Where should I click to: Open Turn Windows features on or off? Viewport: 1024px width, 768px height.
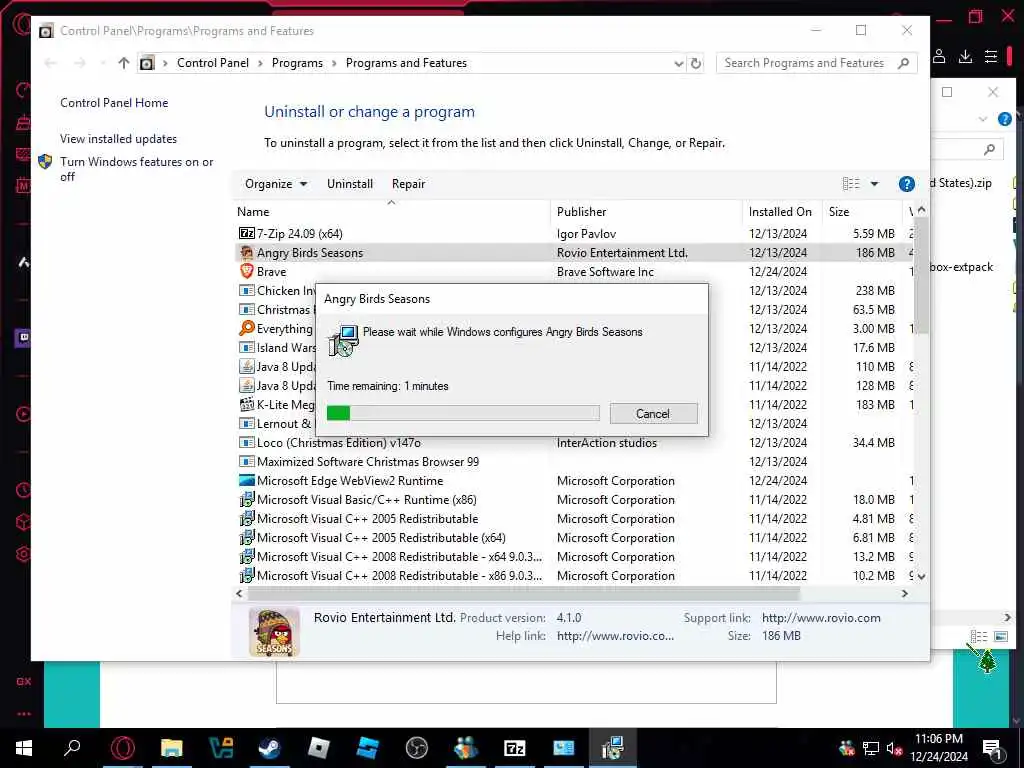coord(136,169)
